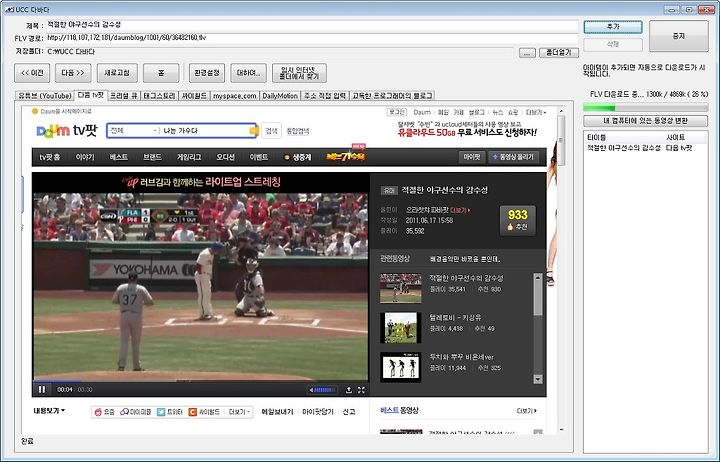Open the 주소 직접 입력 tab
The height and width of the screenshot is (462, 720).
pyautogui.click(x=325, y=96)
